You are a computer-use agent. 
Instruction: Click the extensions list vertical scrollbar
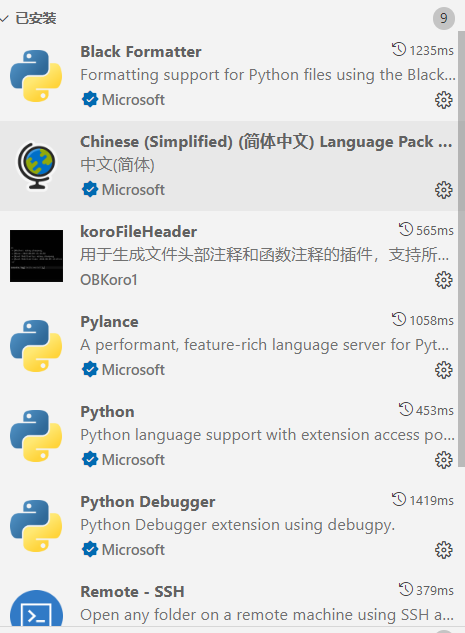pyautogui.click(x=461, y=250)
